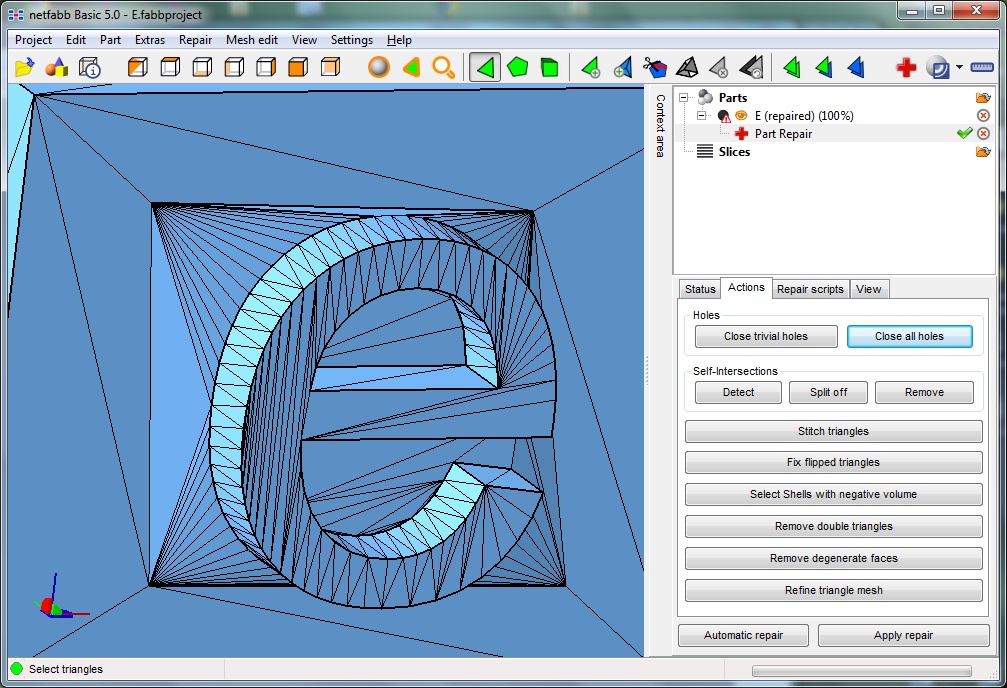The width and height of the screenshot is (1007, 688).
Task: Open the Project menu
Action: [33, 40]
